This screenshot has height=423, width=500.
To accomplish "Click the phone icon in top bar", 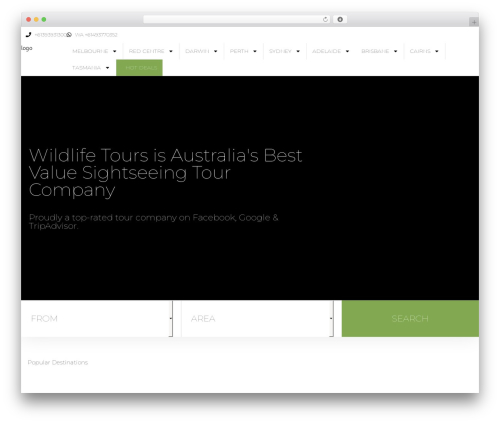I will pyautogui.click(x=29, y=35).
